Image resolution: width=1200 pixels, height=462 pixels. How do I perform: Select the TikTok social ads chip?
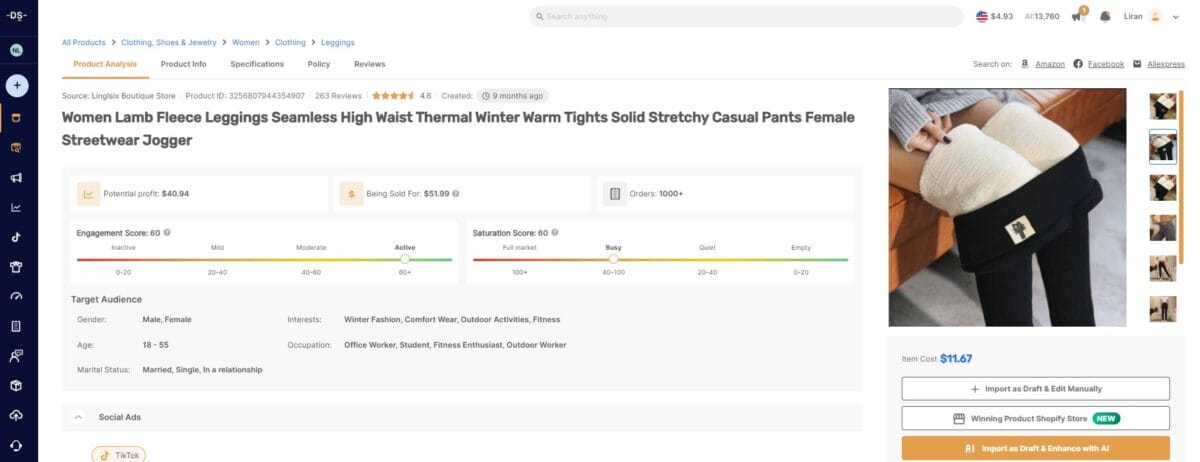coord(119,455)
